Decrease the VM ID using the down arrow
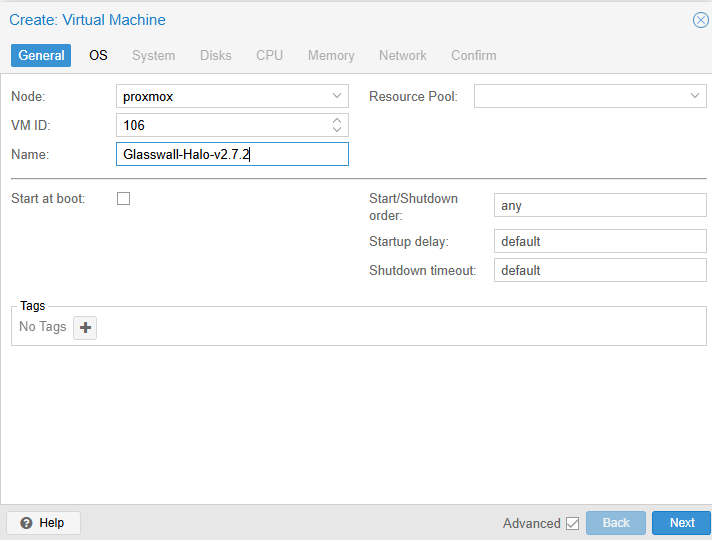The height and width of the screenshot is (540, 712). coord(337,131)
